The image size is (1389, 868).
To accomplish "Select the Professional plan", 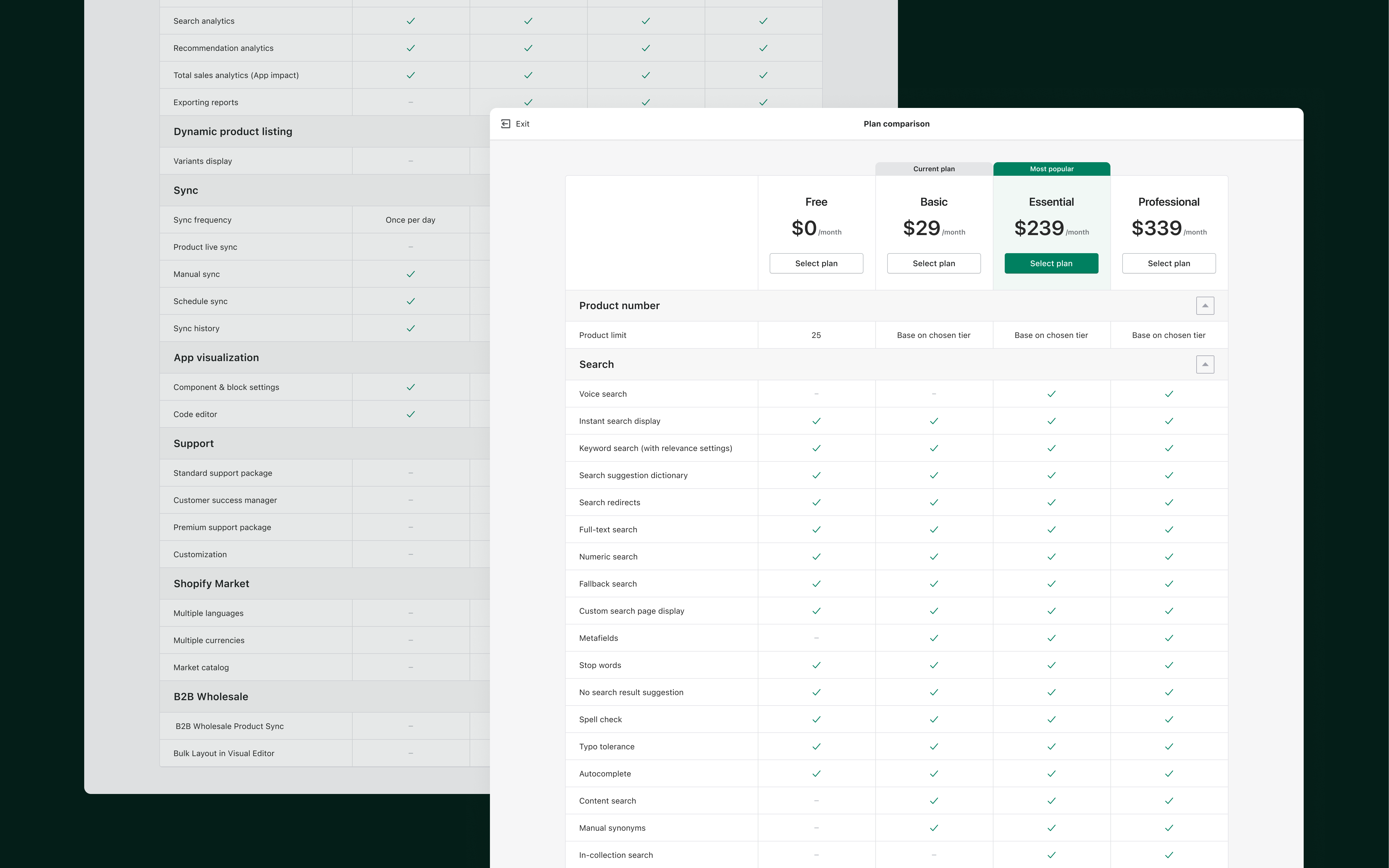I will coord(1169,263).
